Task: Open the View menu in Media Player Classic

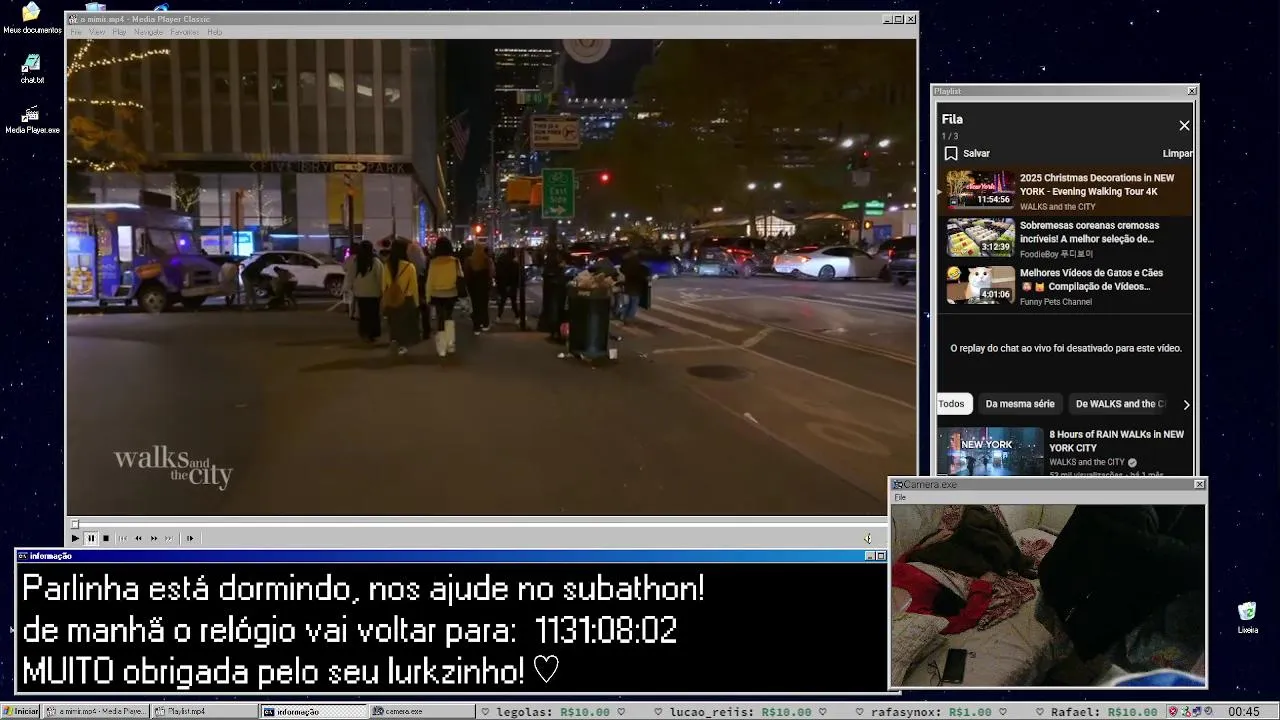Action: 97,32
